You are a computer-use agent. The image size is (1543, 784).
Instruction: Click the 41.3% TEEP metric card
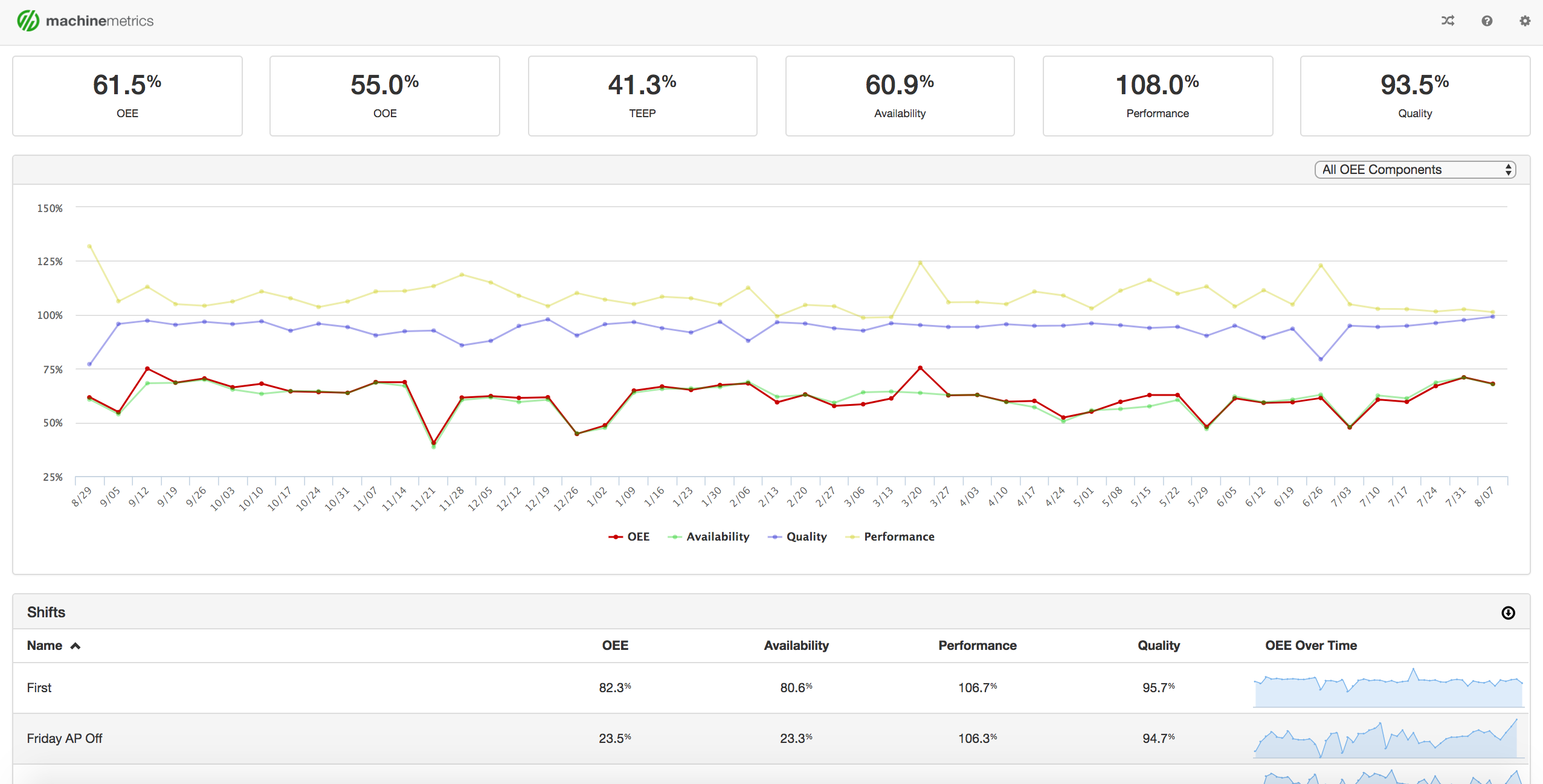point(642,95)
